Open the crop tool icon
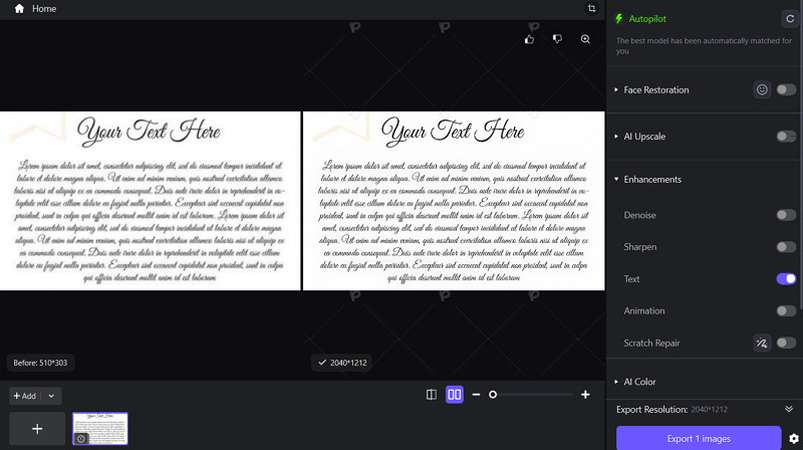 591,9
